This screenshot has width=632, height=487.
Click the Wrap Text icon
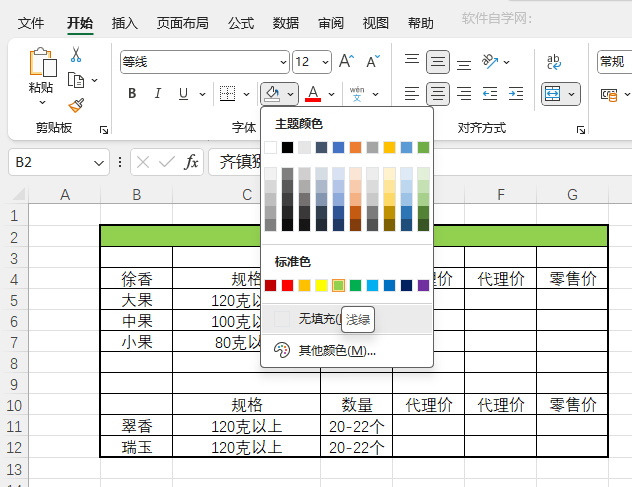point(554,62)
